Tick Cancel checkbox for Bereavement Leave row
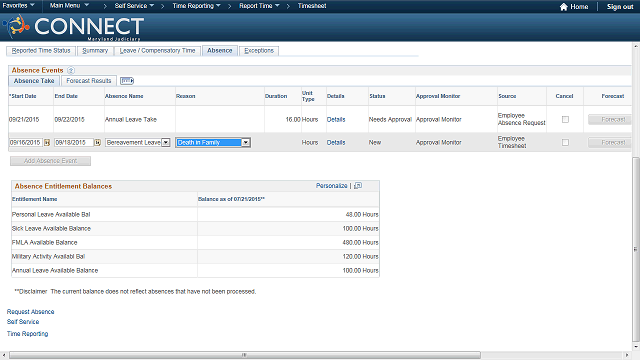Viewport: 640px width, 360px height. (x=565, y=142)
